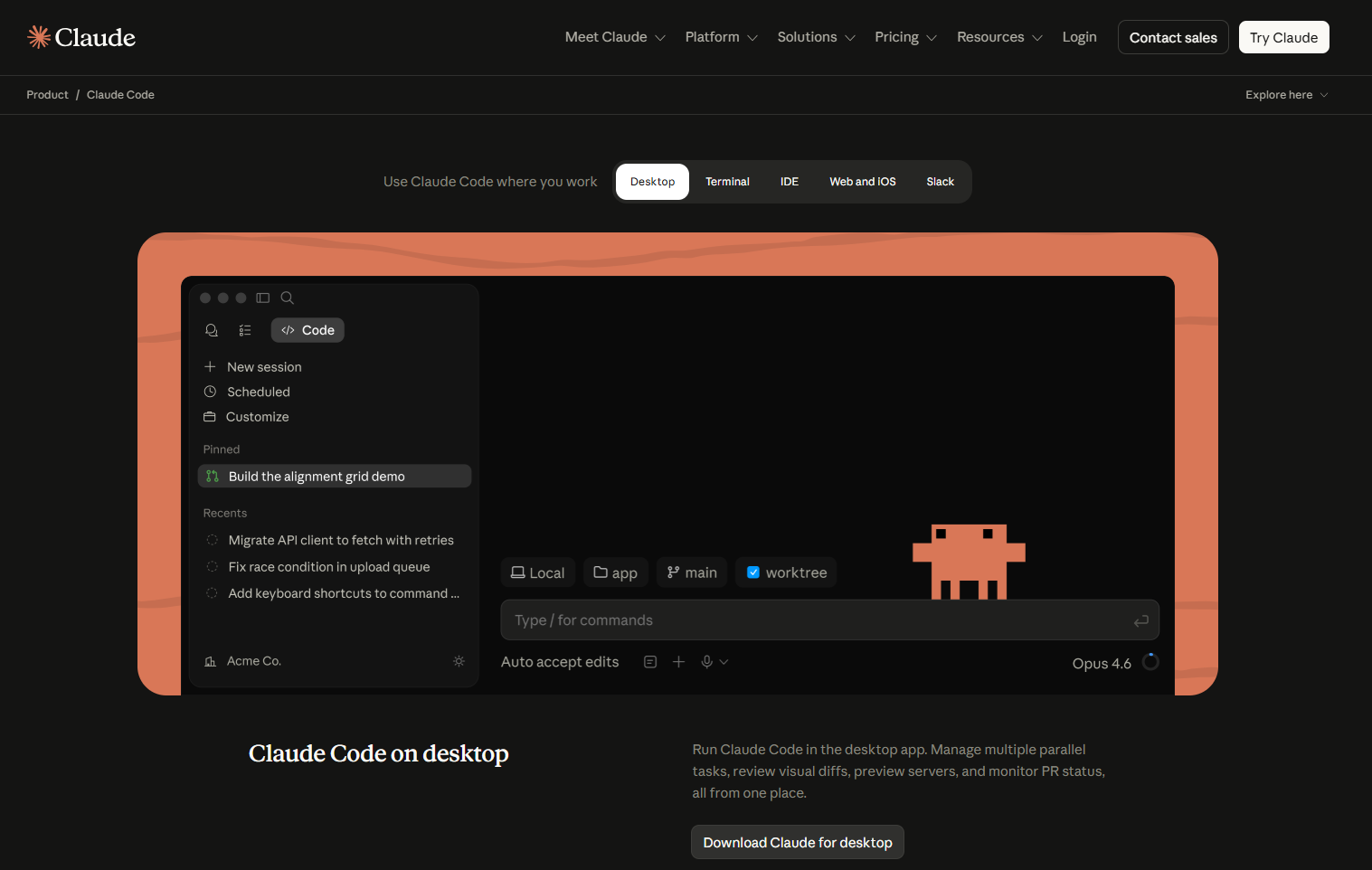
Task: Expand the microphone options chevron
Action: click(724, 662)
